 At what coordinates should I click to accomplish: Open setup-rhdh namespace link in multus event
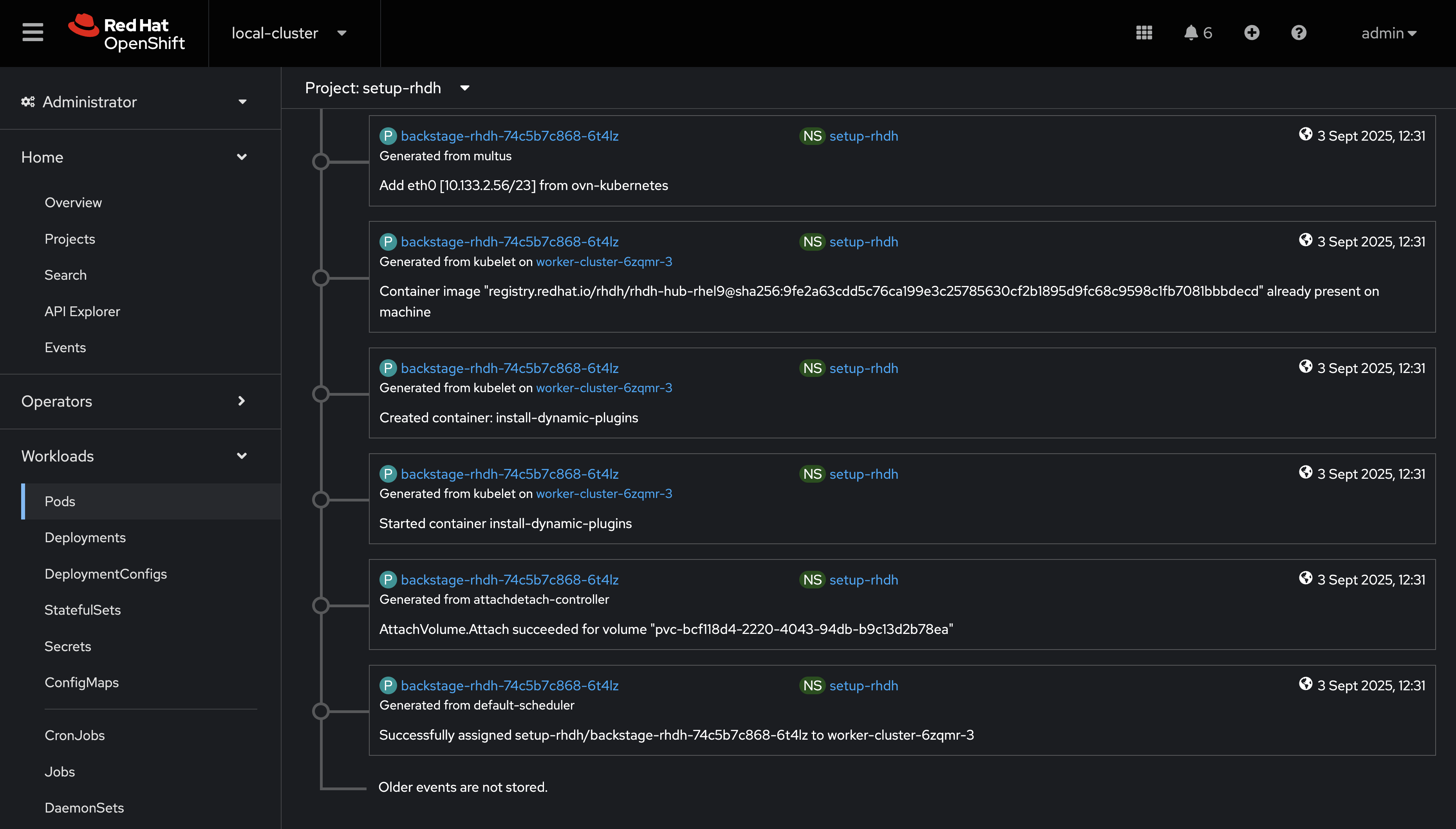[x=864, y=136]
